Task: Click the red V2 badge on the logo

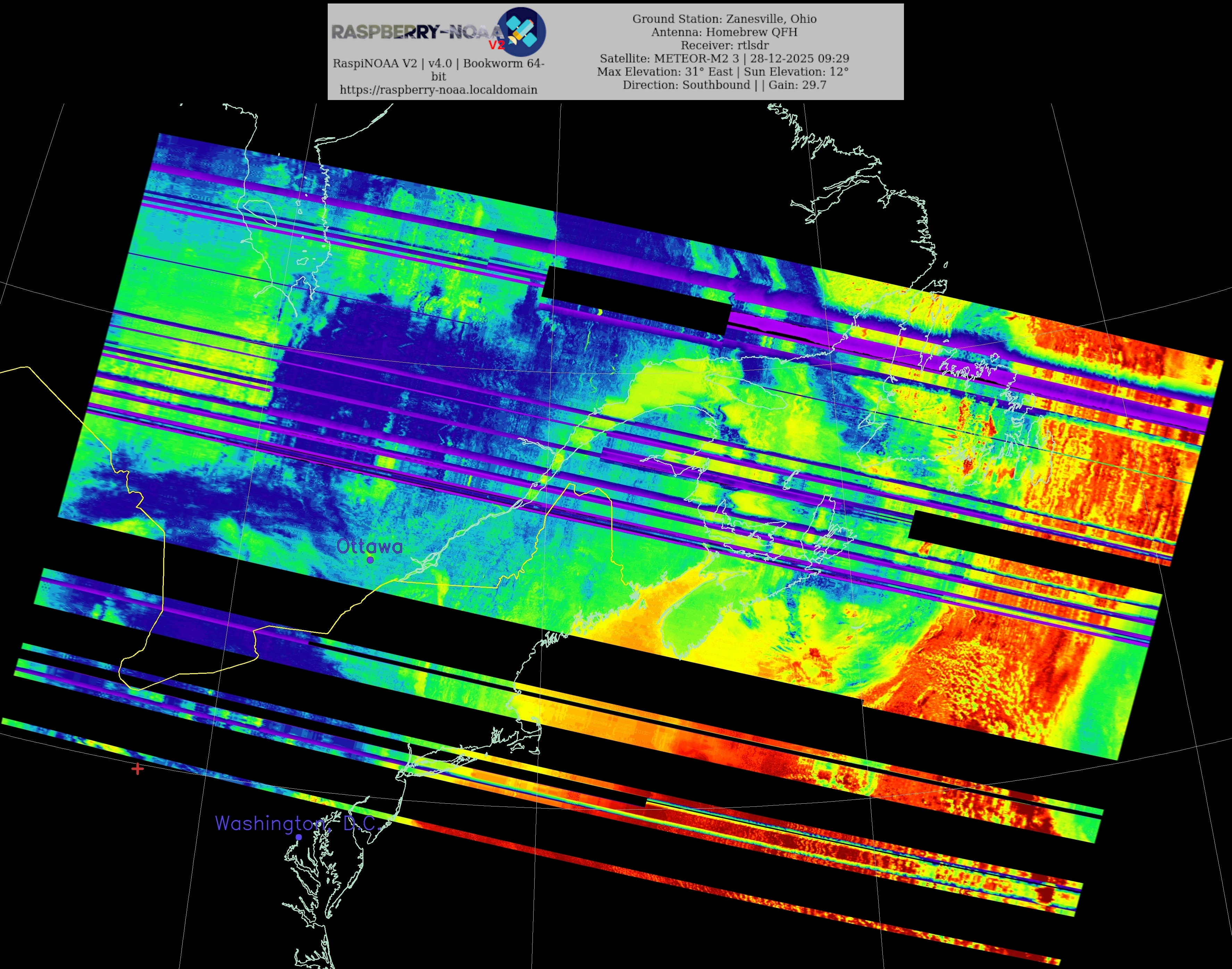Action: pyautogui.click(x=497, y=45)
